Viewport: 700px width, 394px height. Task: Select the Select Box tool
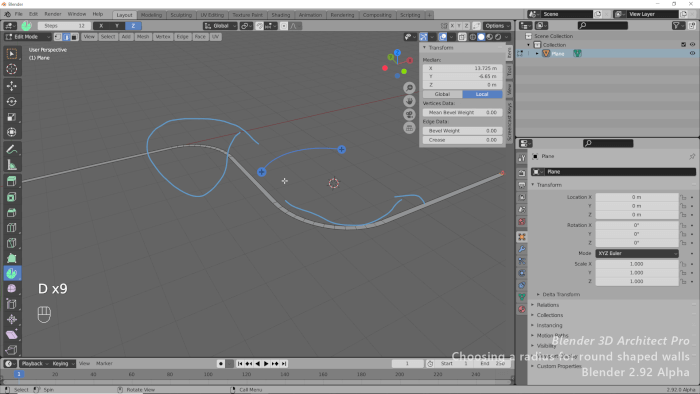12,54
